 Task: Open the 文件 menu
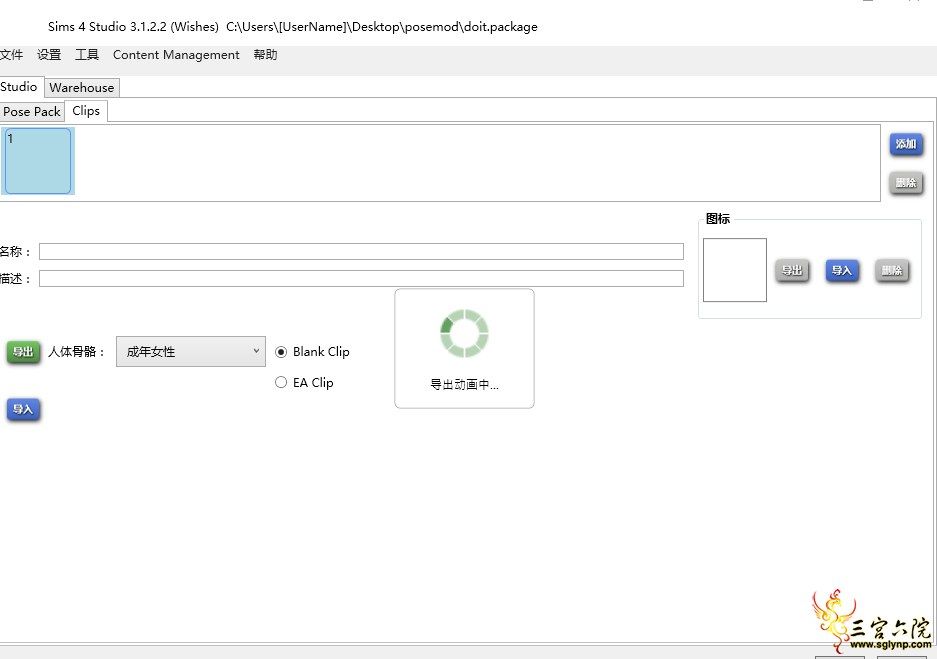point(11,55)
